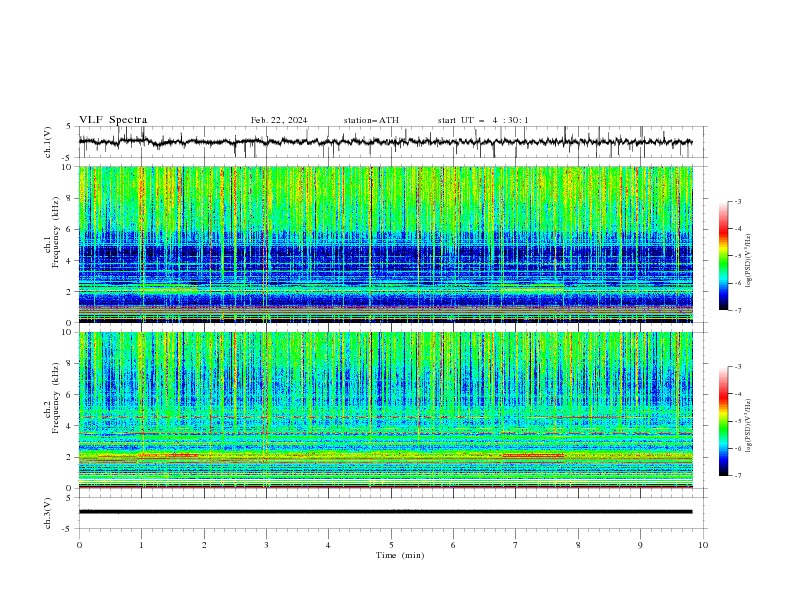
Task: Select the date text "Feb. 22, 2024"
Action: tap(279, 120)
